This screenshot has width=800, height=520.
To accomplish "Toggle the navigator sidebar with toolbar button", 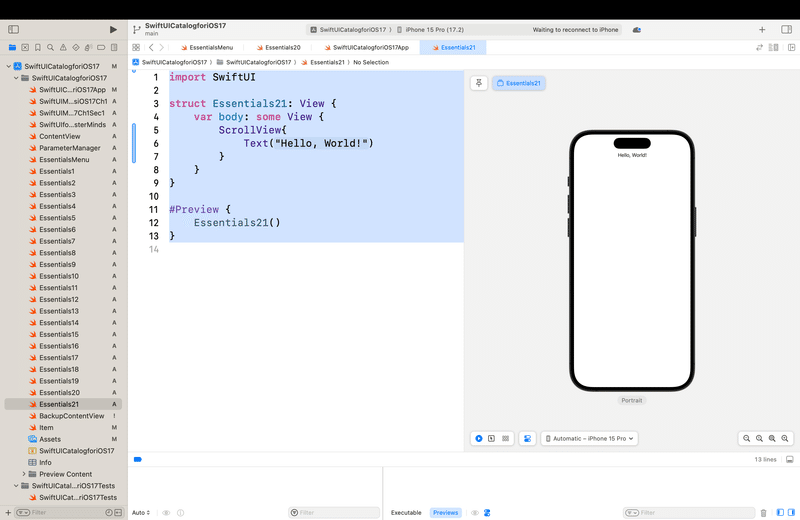I will 14,30.
